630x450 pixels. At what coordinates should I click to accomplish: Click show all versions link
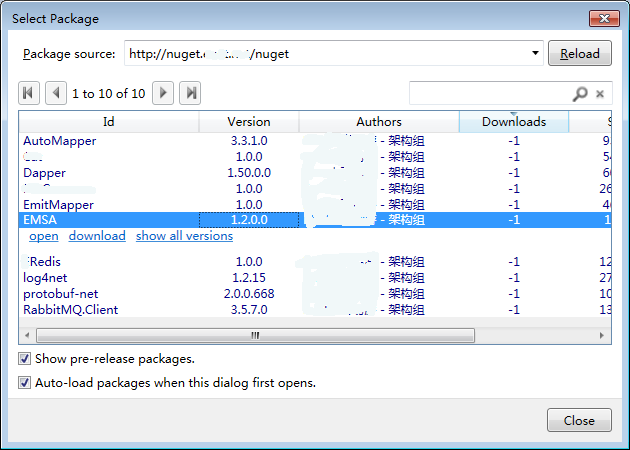[184, 236]
